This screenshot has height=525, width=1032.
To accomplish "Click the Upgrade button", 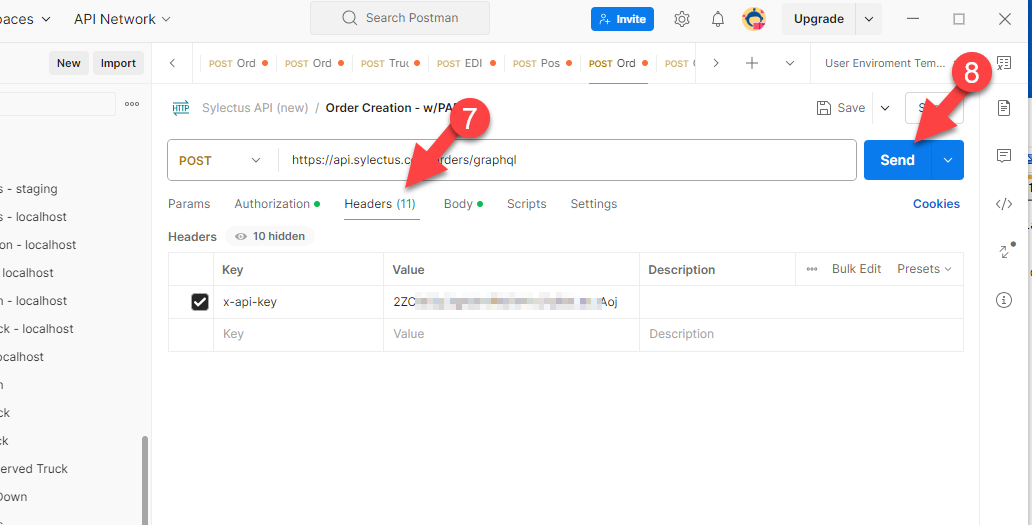I will 819,19.
